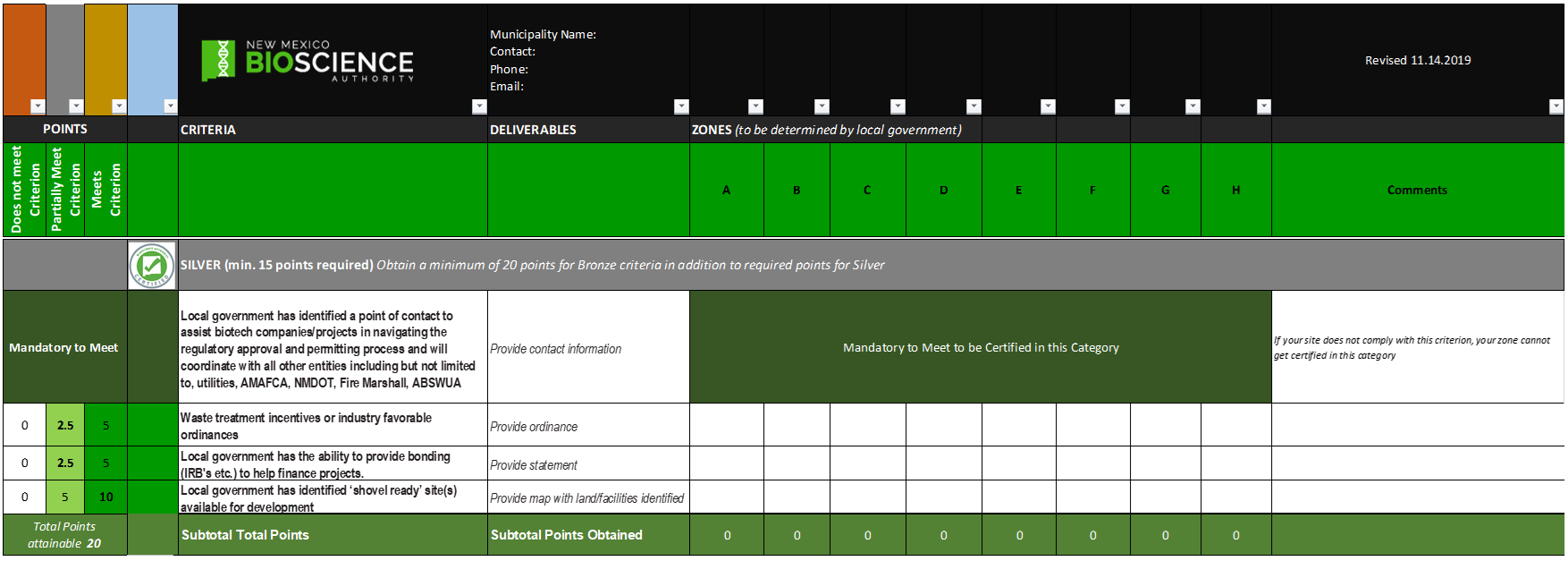The image size is (1568, 561).
Task: Open filter dropdown on the light blue column
Action: (171, 106)
